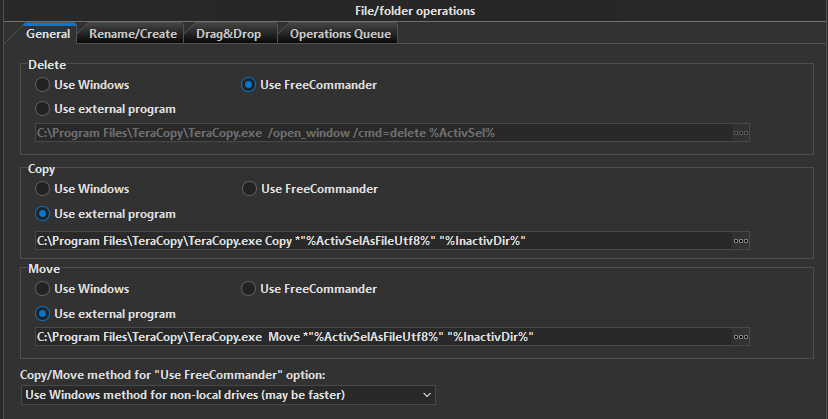Image resolution: width=828 pixels, height=419 pixels.
Task: Enable Use FreeCommander under Copy
Action: pos(249,189)
